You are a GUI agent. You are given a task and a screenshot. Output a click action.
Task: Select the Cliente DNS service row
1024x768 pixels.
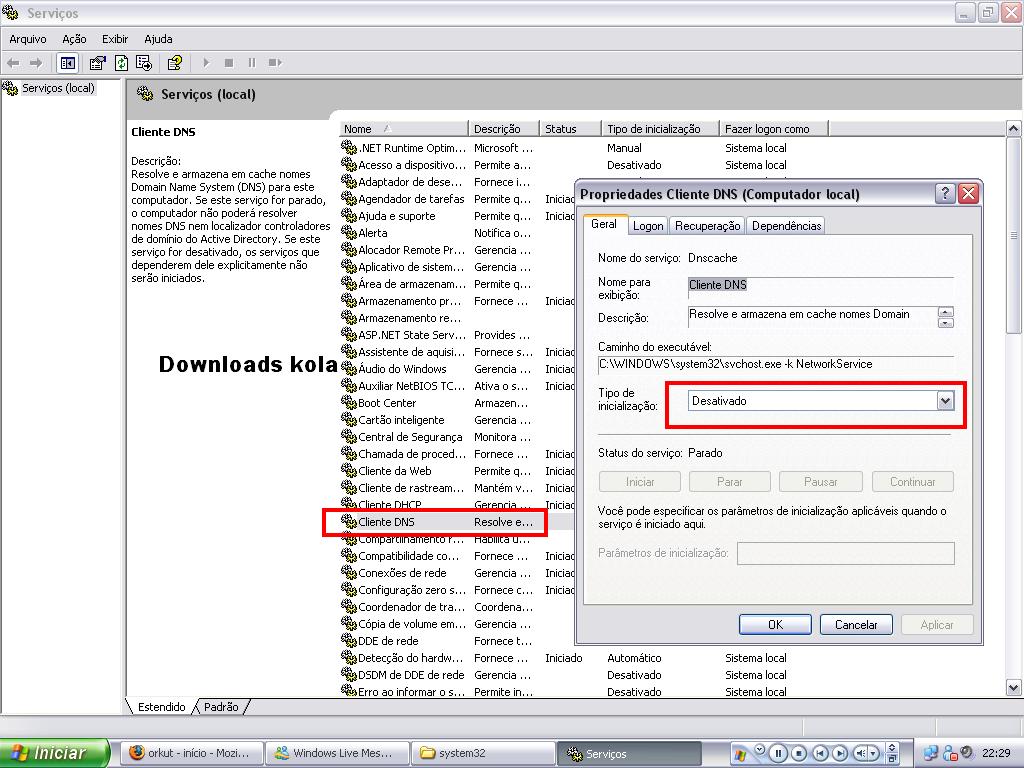click(x=436, y=522)
